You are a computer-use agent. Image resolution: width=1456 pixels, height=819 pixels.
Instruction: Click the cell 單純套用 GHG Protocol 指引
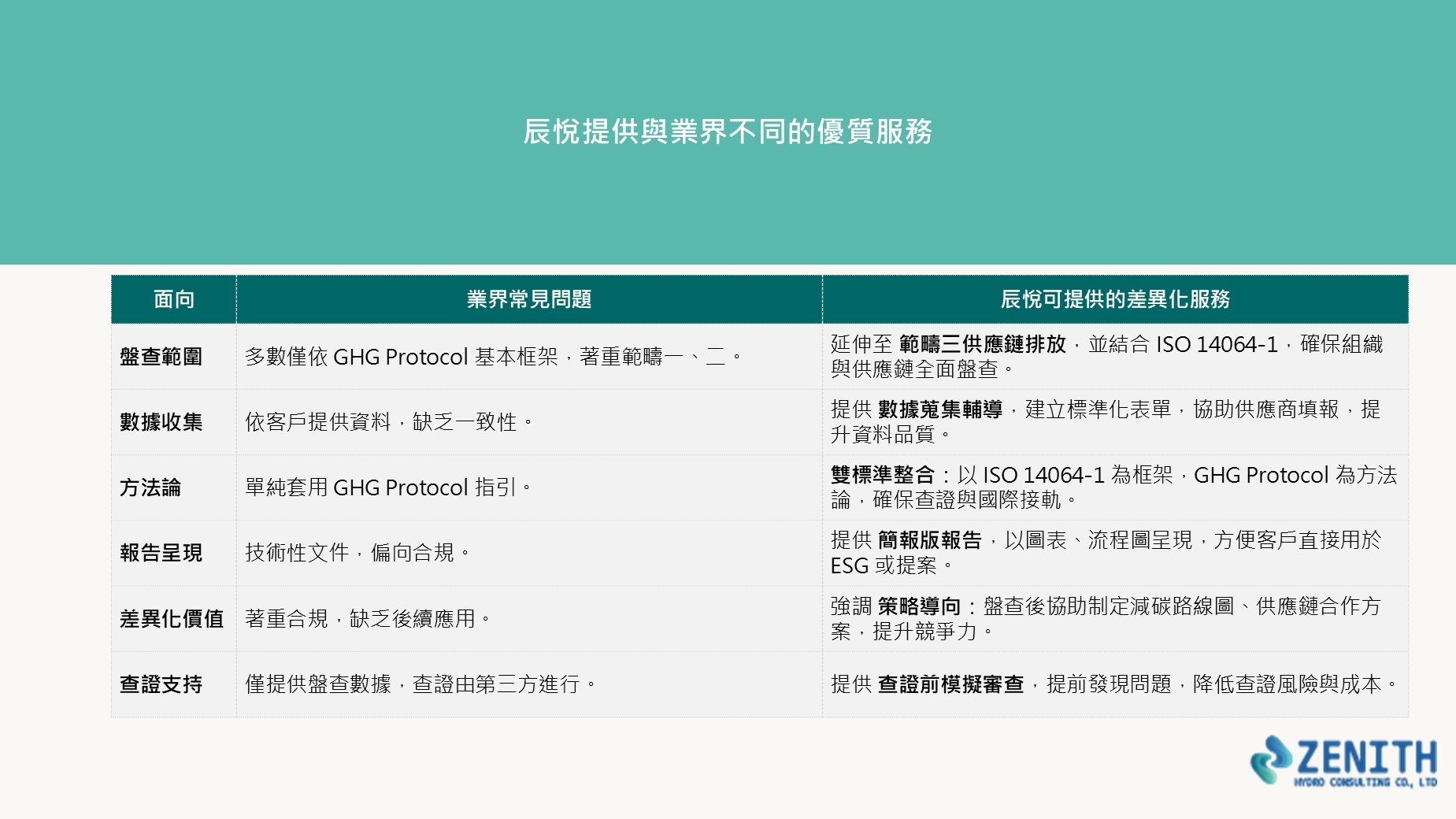tap(529, 487)
